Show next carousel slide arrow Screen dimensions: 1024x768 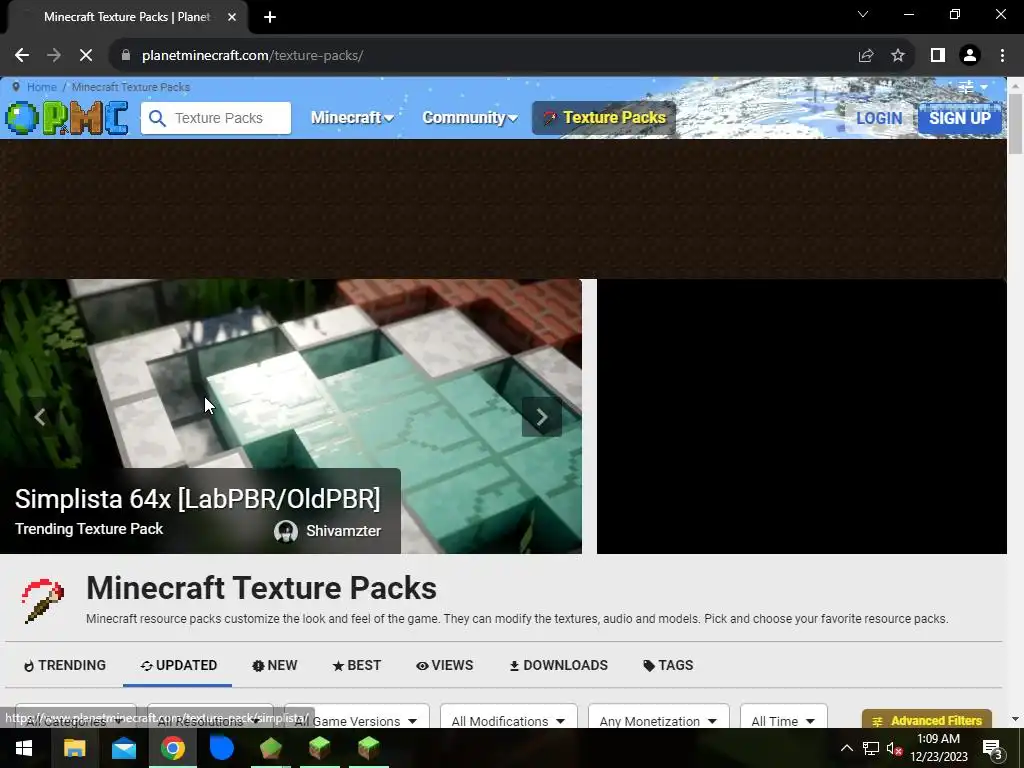[x=541, y=417]
